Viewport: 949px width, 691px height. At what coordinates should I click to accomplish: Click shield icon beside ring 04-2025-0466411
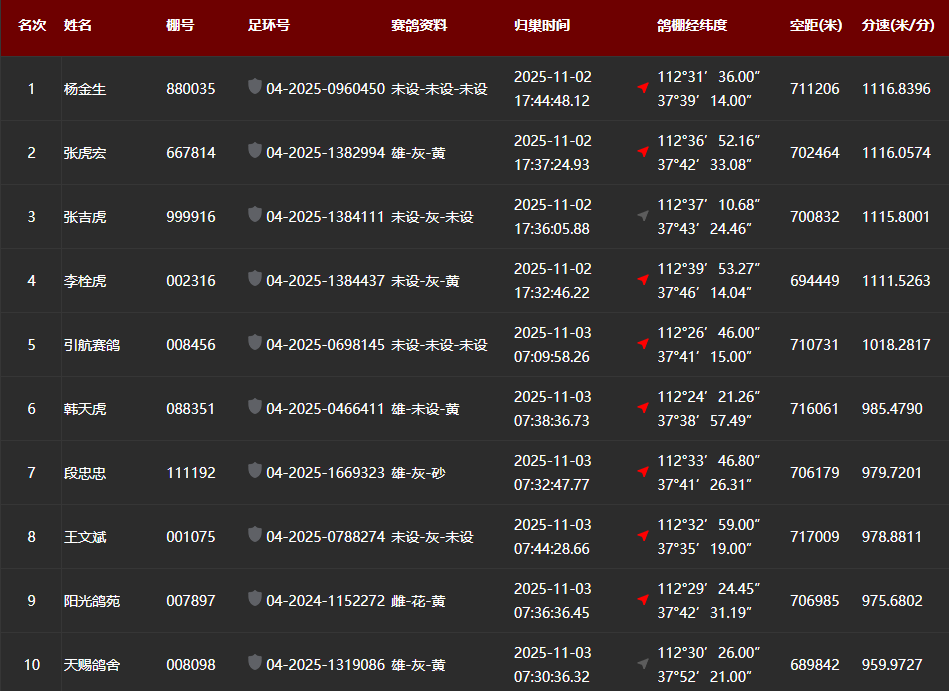255,407
